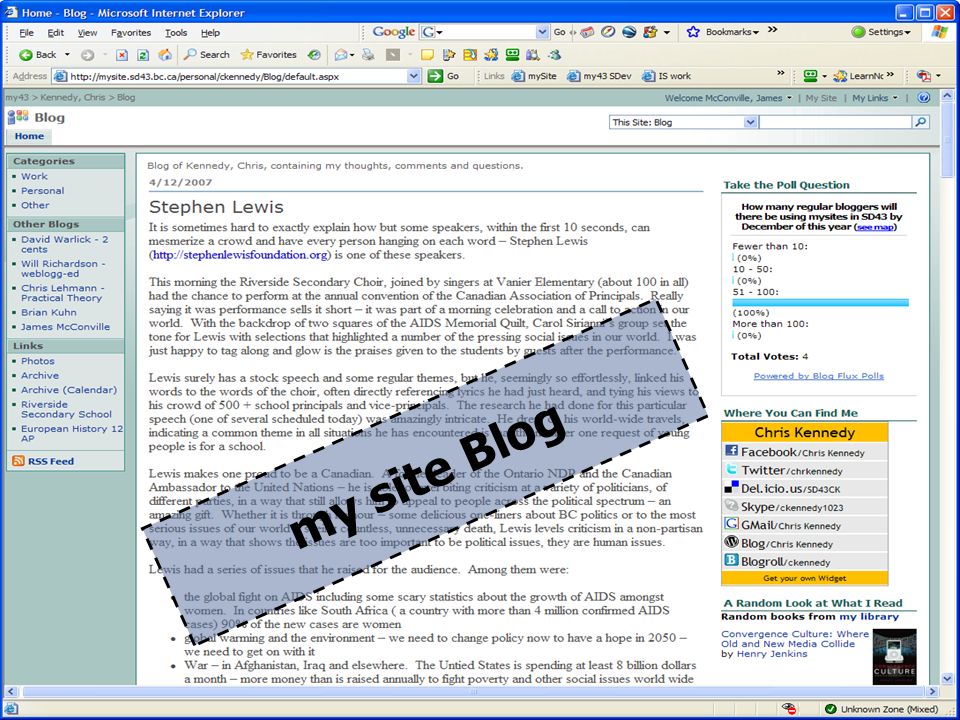Open the Favorites menu

click(x=130, y=33)
